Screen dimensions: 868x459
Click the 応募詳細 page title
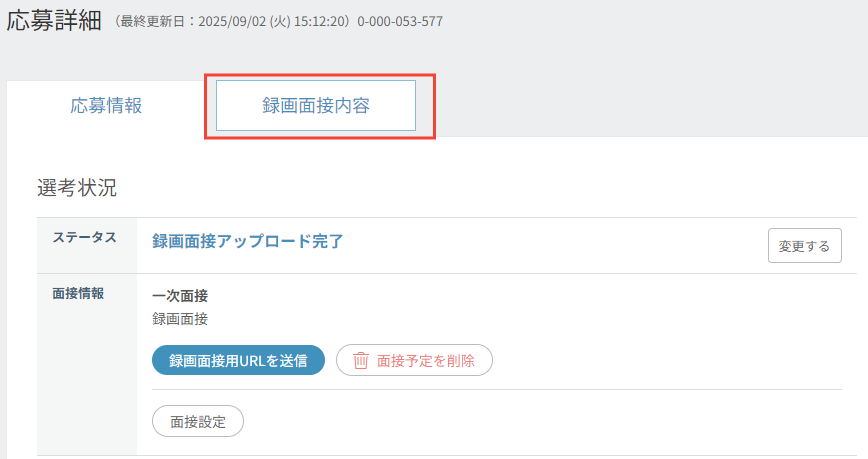pos(54,20)
